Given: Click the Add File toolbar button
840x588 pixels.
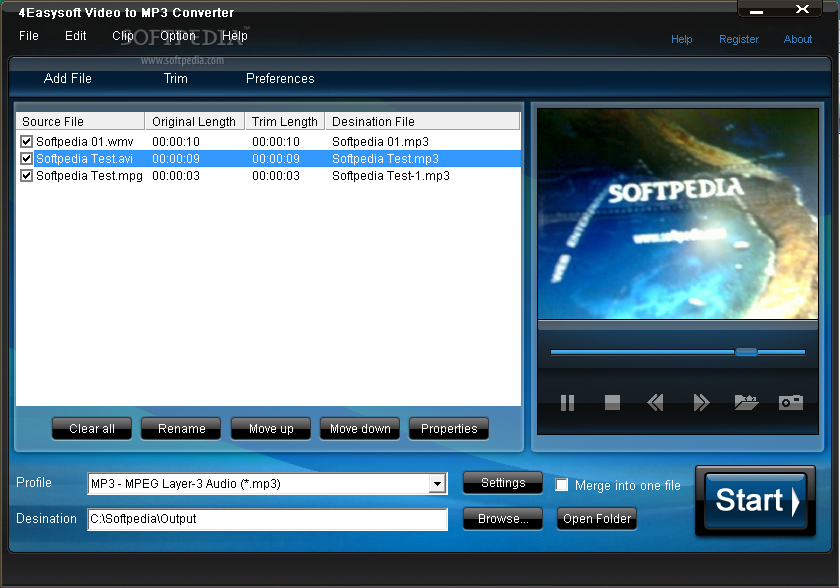Looking at the screenshot, I should point(68,79).
